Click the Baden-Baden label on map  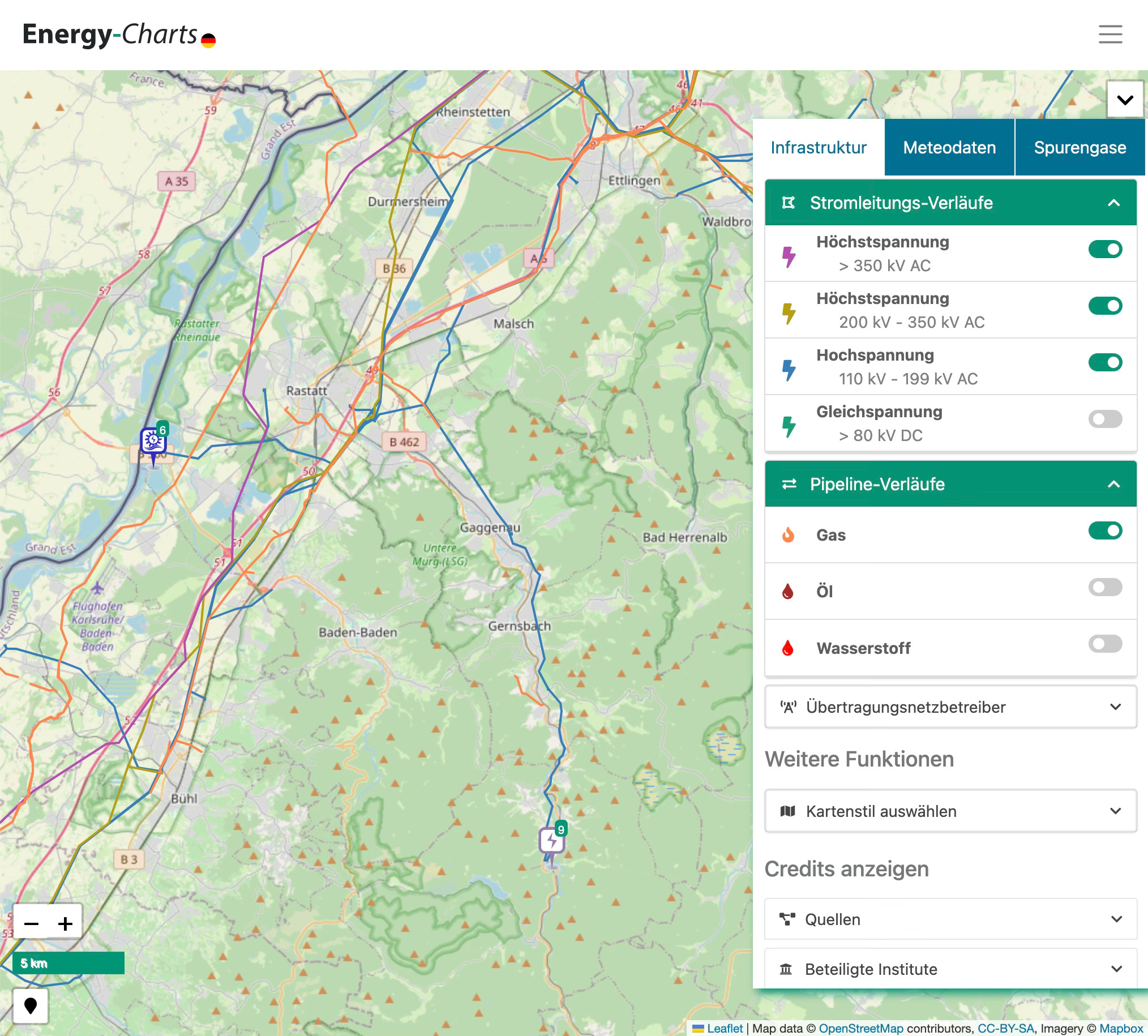(357, 632)
